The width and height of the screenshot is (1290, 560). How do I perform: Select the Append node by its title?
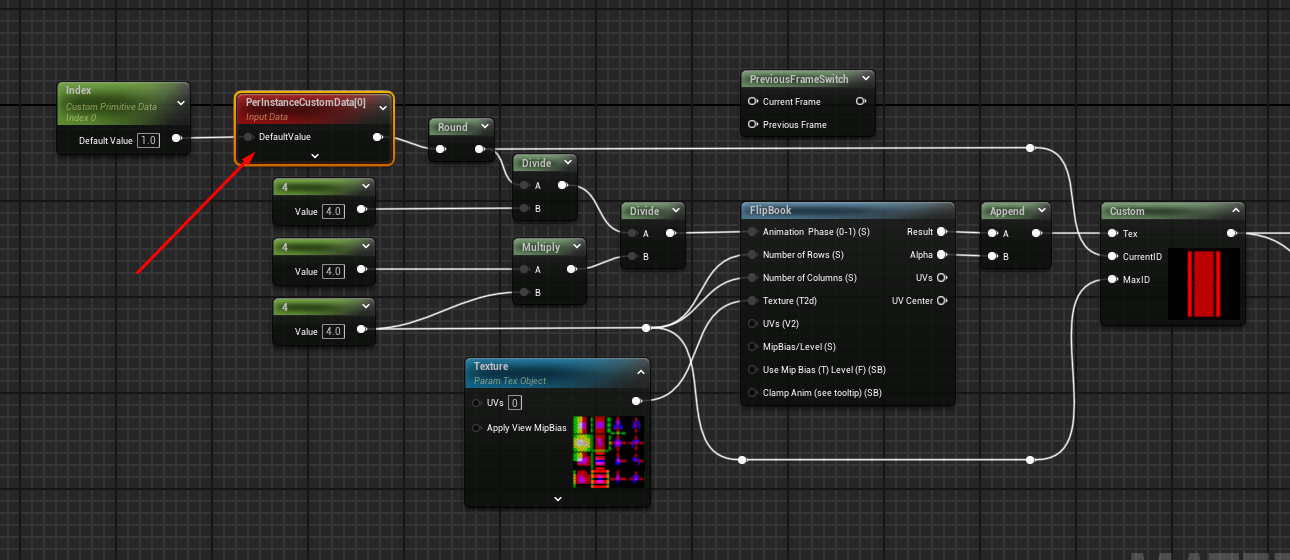[1007, 211]
